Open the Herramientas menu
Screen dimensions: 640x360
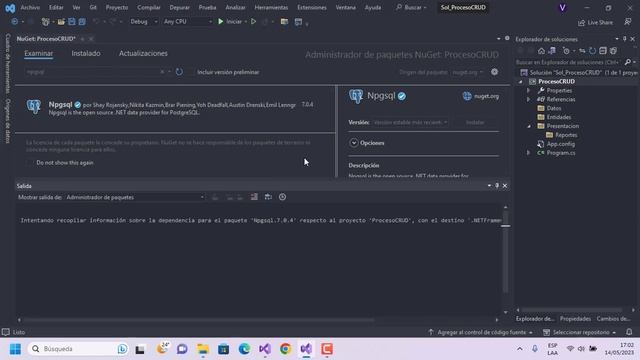coord(271,7)
